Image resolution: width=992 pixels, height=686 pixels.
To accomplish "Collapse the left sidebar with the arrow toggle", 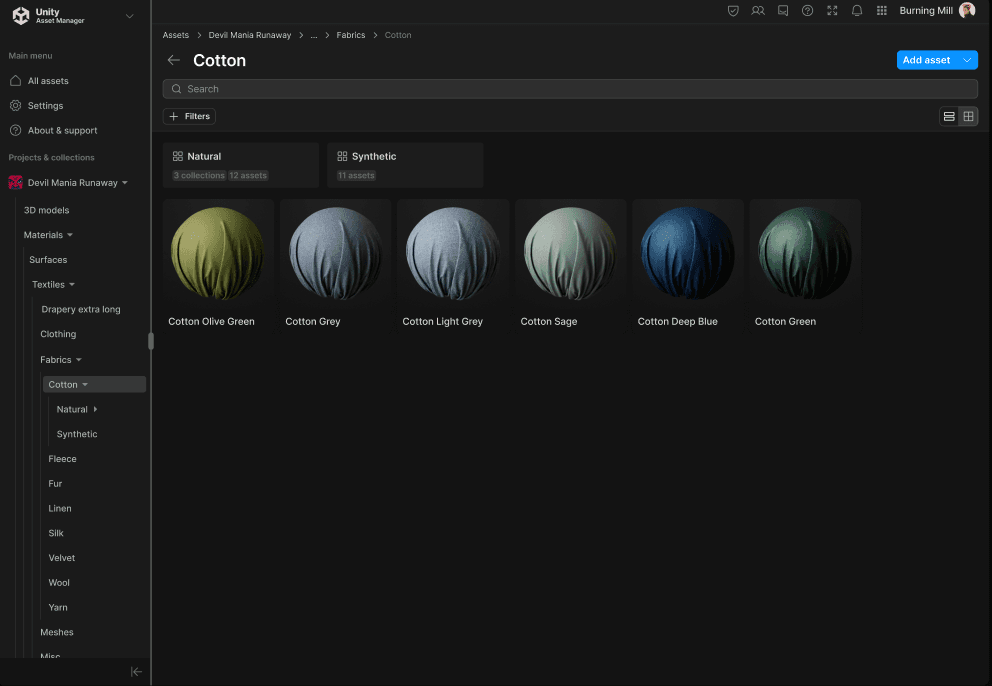I will coord(136,671).
